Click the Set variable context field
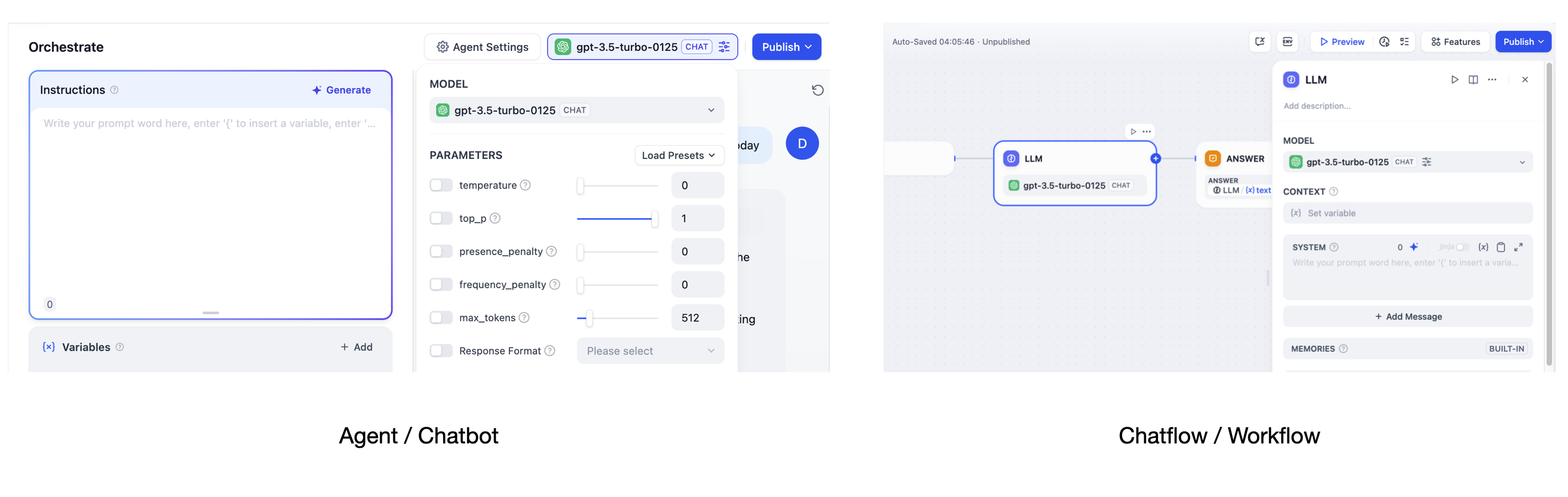1568x497 pixels. point(1407,213)
